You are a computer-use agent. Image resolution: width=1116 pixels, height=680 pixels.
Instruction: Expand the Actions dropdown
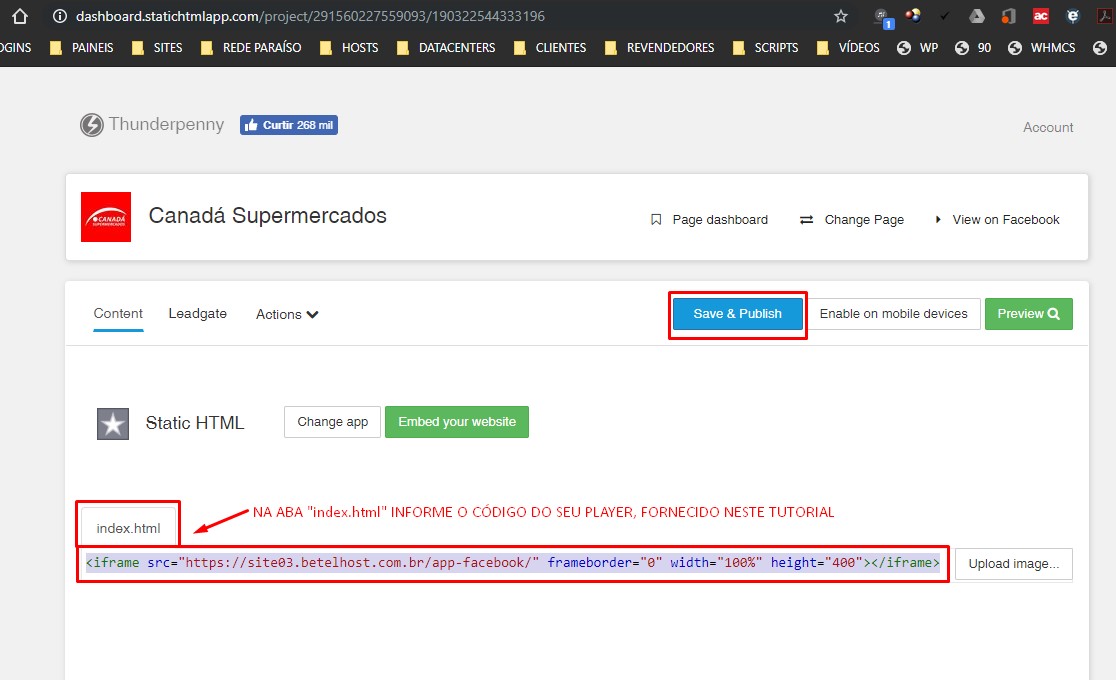tap(287, 314)
